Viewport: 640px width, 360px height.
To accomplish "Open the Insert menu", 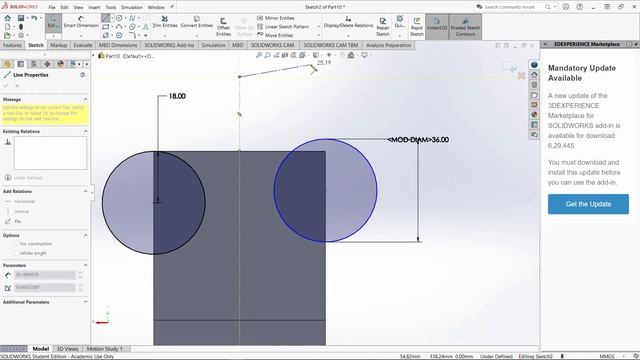I will click(94, 7).
